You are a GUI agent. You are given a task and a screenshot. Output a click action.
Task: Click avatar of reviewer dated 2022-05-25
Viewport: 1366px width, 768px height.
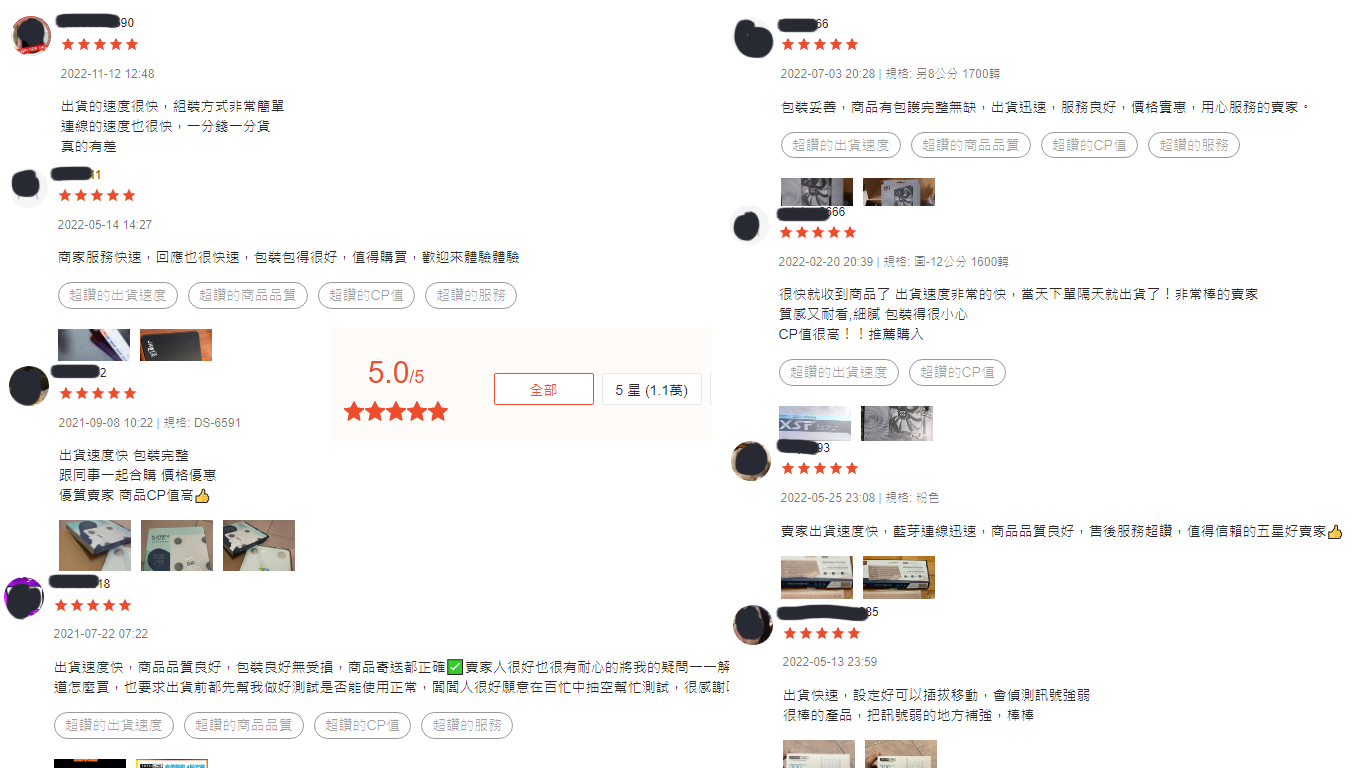752,461
